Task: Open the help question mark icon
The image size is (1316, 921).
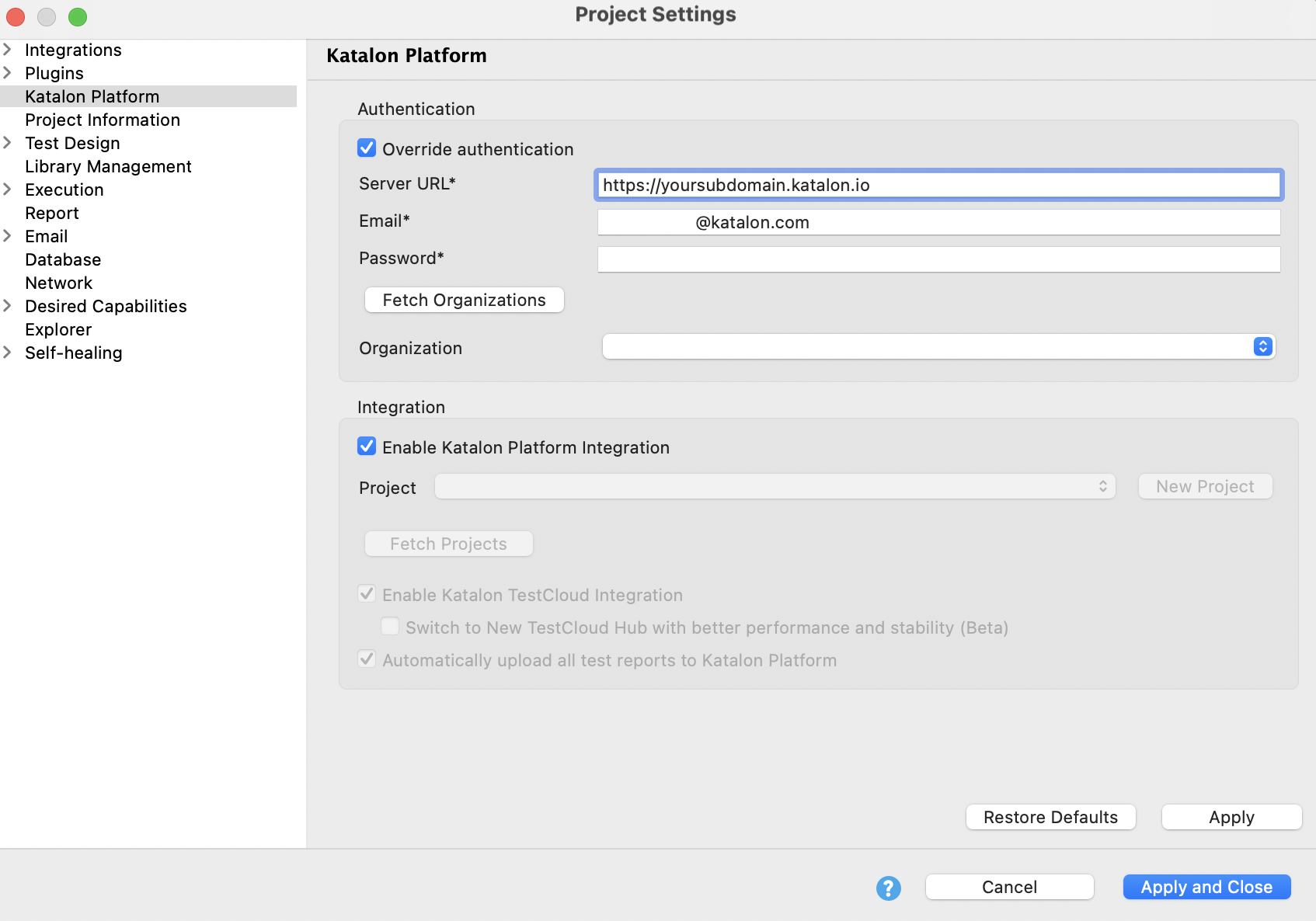Action: [x=888, y=888]
